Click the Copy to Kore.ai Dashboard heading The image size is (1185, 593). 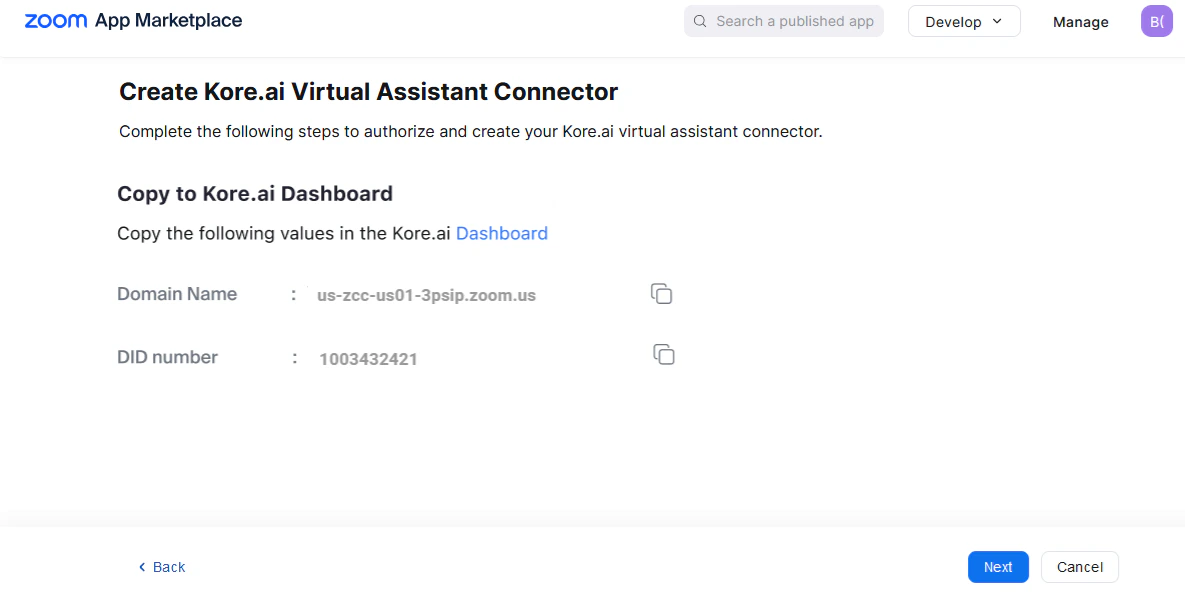pyautogui.click(x=255, y=193)
